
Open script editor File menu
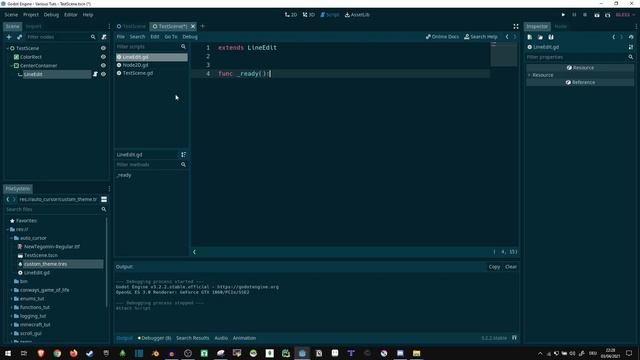[x=120, y=37]
